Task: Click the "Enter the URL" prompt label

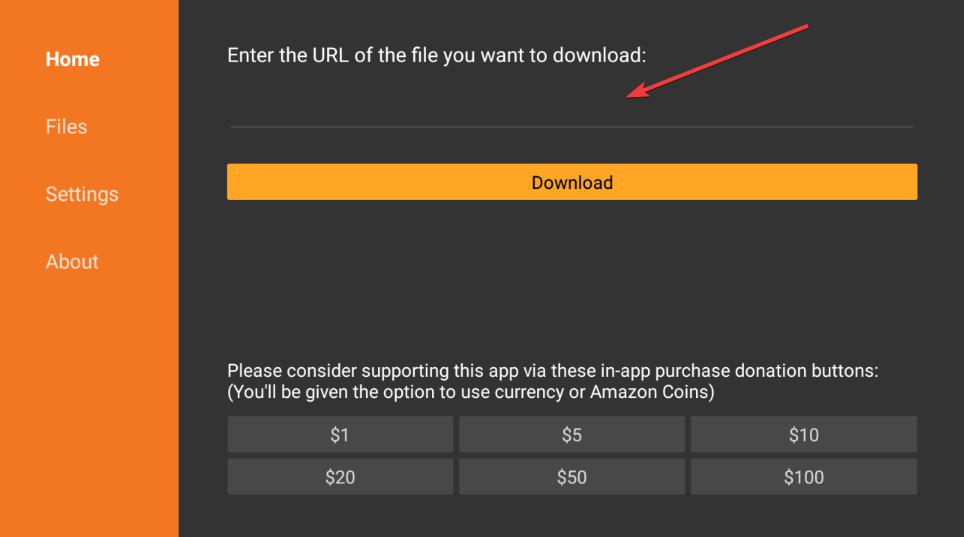Action: click(437, 55)
